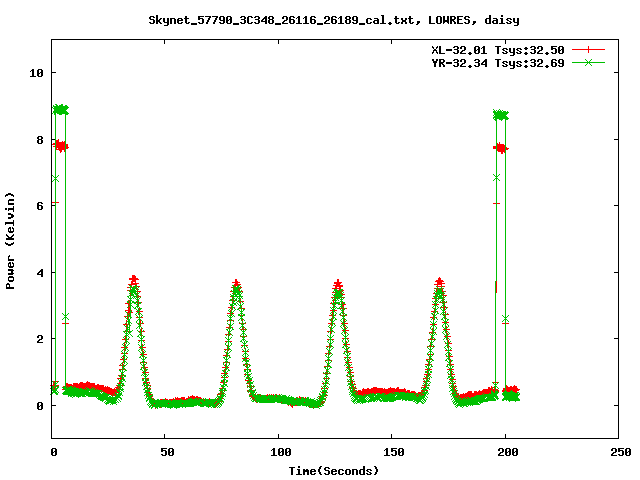The height and width of the screenshot is (480, 640).
Task: Click the y-axis tick label 6
Action: pyautogui.click(x=39, y=206)
